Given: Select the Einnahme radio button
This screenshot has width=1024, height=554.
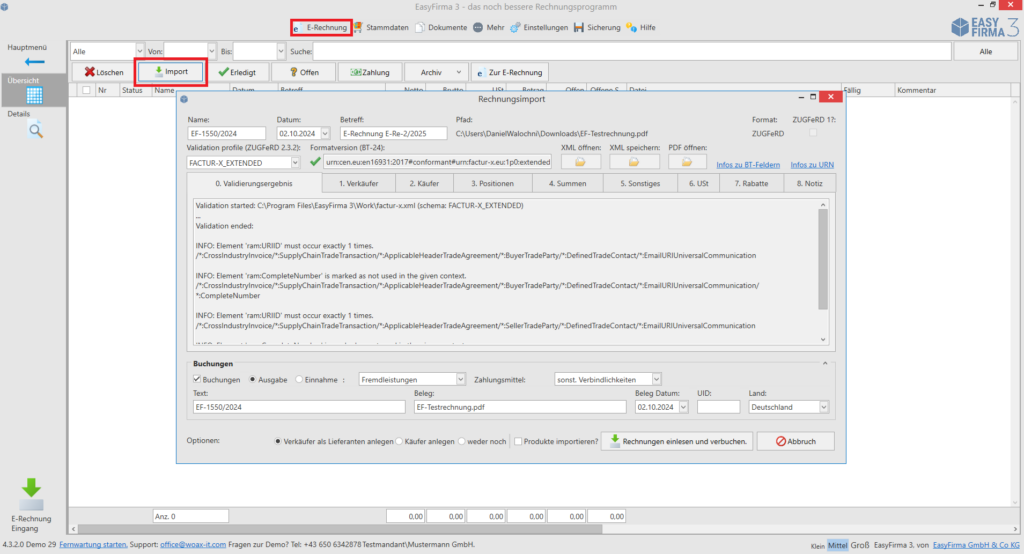Looking at the screenshot, I should pyautogui.click(x=299, y=379).
